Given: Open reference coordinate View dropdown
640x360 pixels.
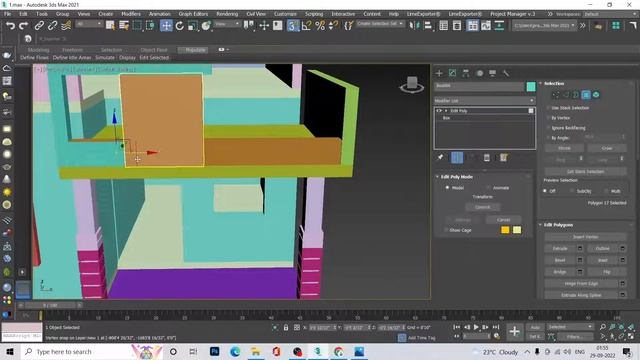Looking at the screenshot, I should pyautogui.click(x=227, y=24).
